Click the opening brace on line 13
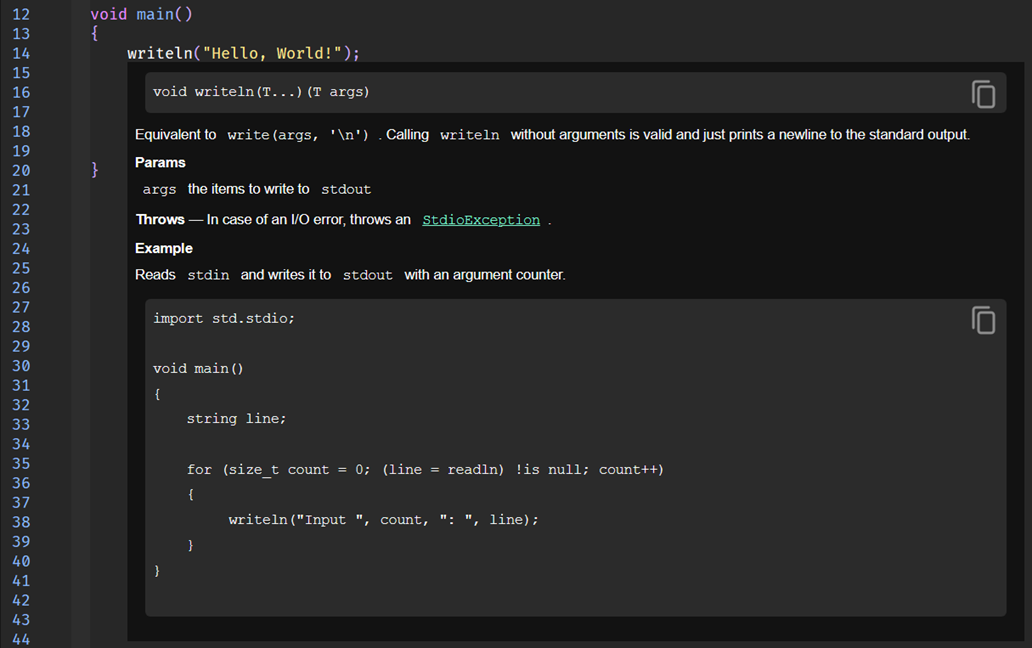Screen dimensions: 1032x648 click(95, 34)
